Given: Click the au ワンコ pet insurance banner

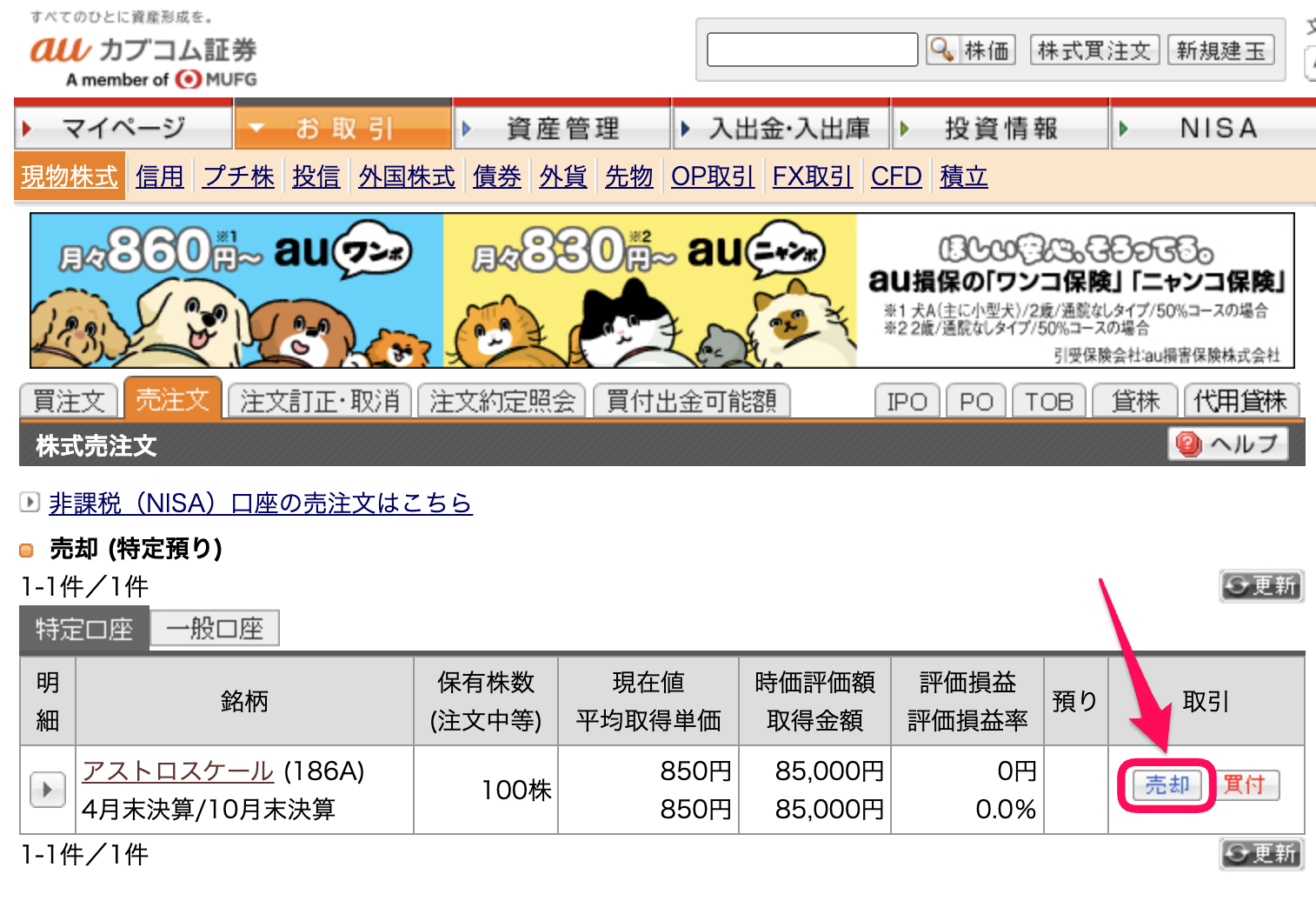Looking at the screenshot, I should point(236,290).
